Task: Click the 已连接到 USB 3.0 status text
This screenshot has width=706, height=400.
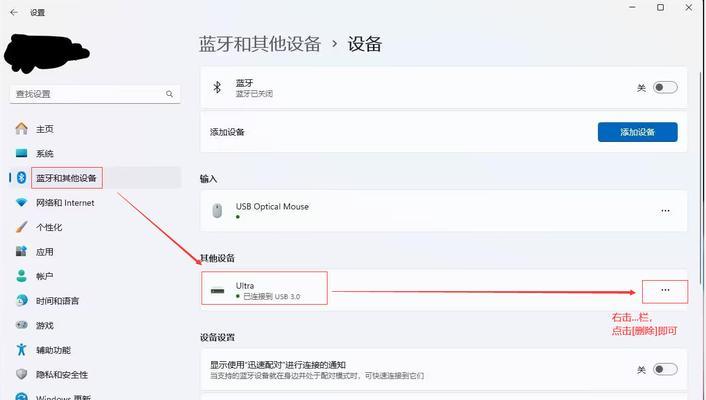Action: [x=272, y=296]
